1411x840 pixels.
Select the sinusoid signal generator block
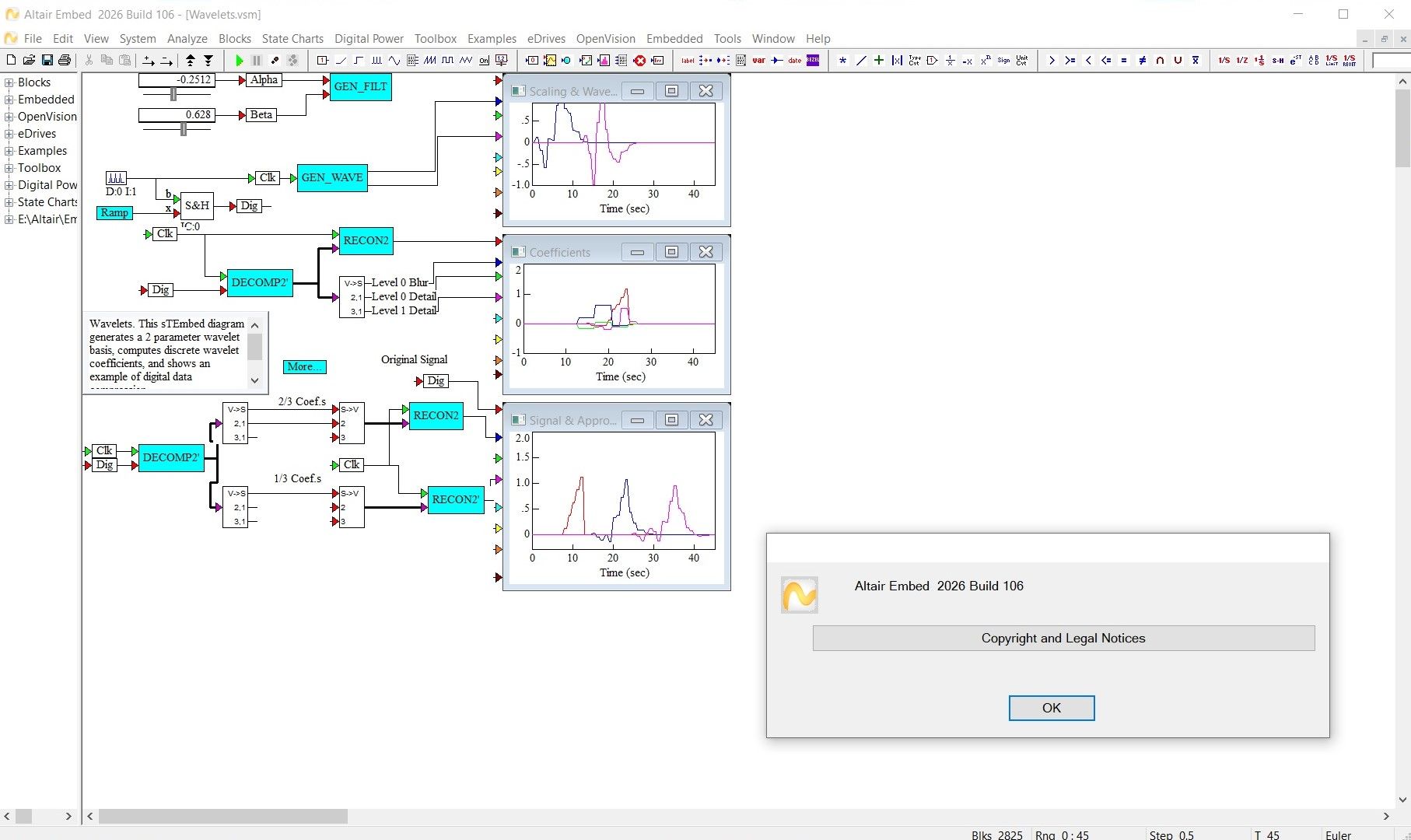point(394,60)
